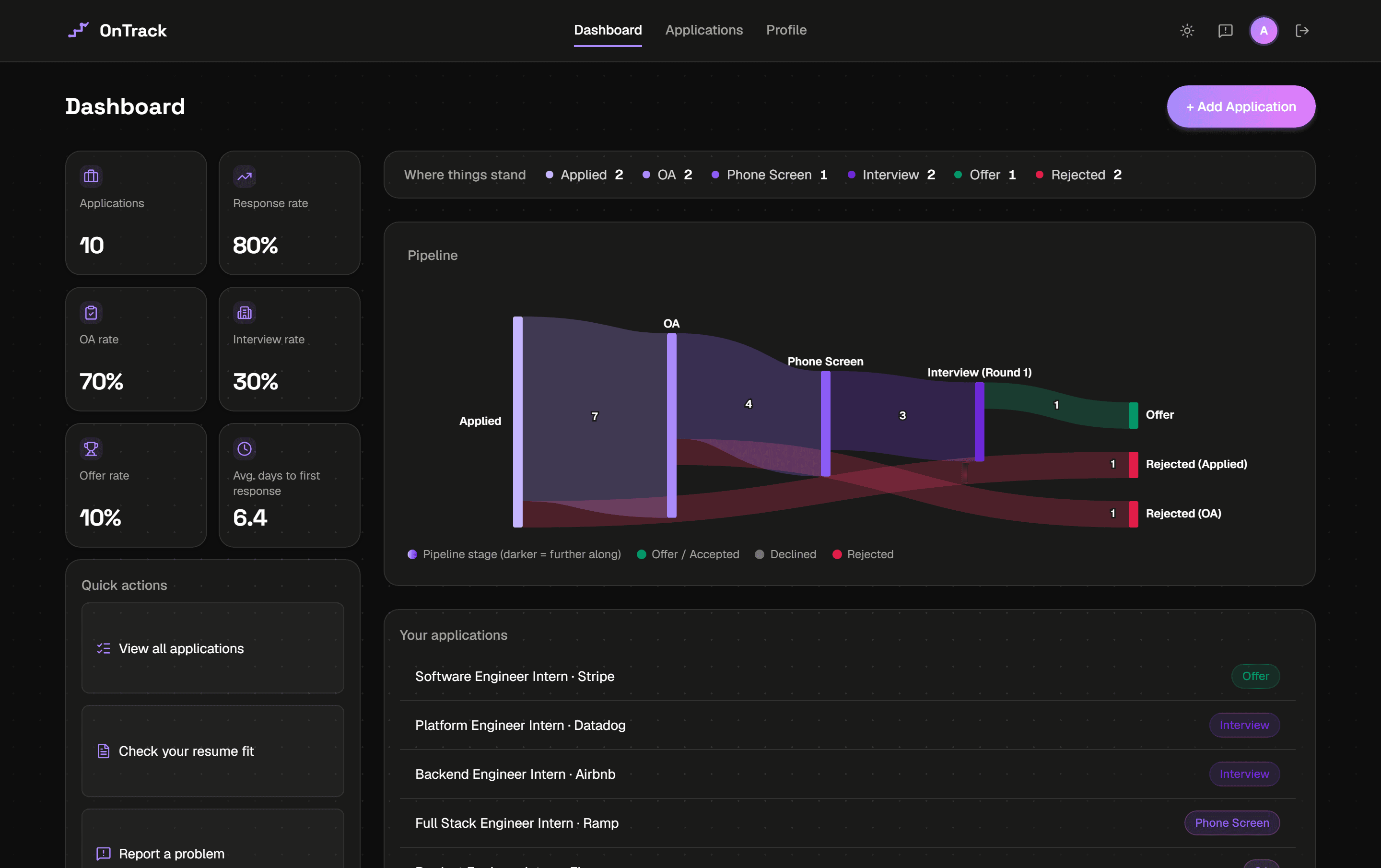Click the checklist icon beside View all applications

click(x=103, y=648)
